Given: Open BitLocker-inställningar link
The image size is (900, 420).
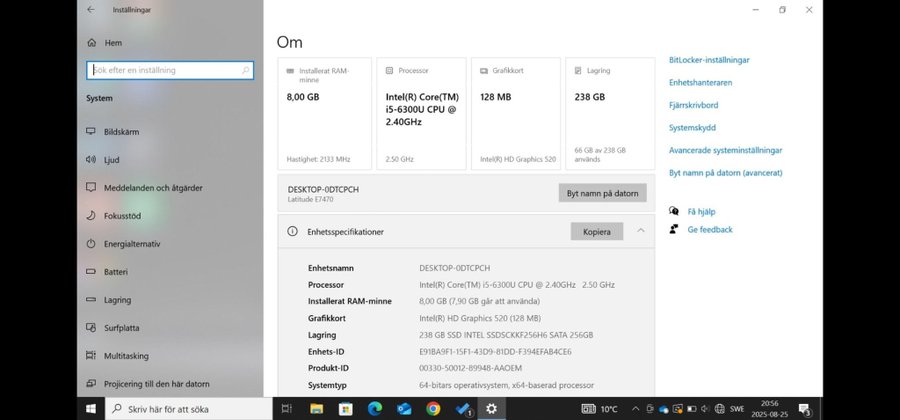Looking at the screenshot, I should 709,60.
